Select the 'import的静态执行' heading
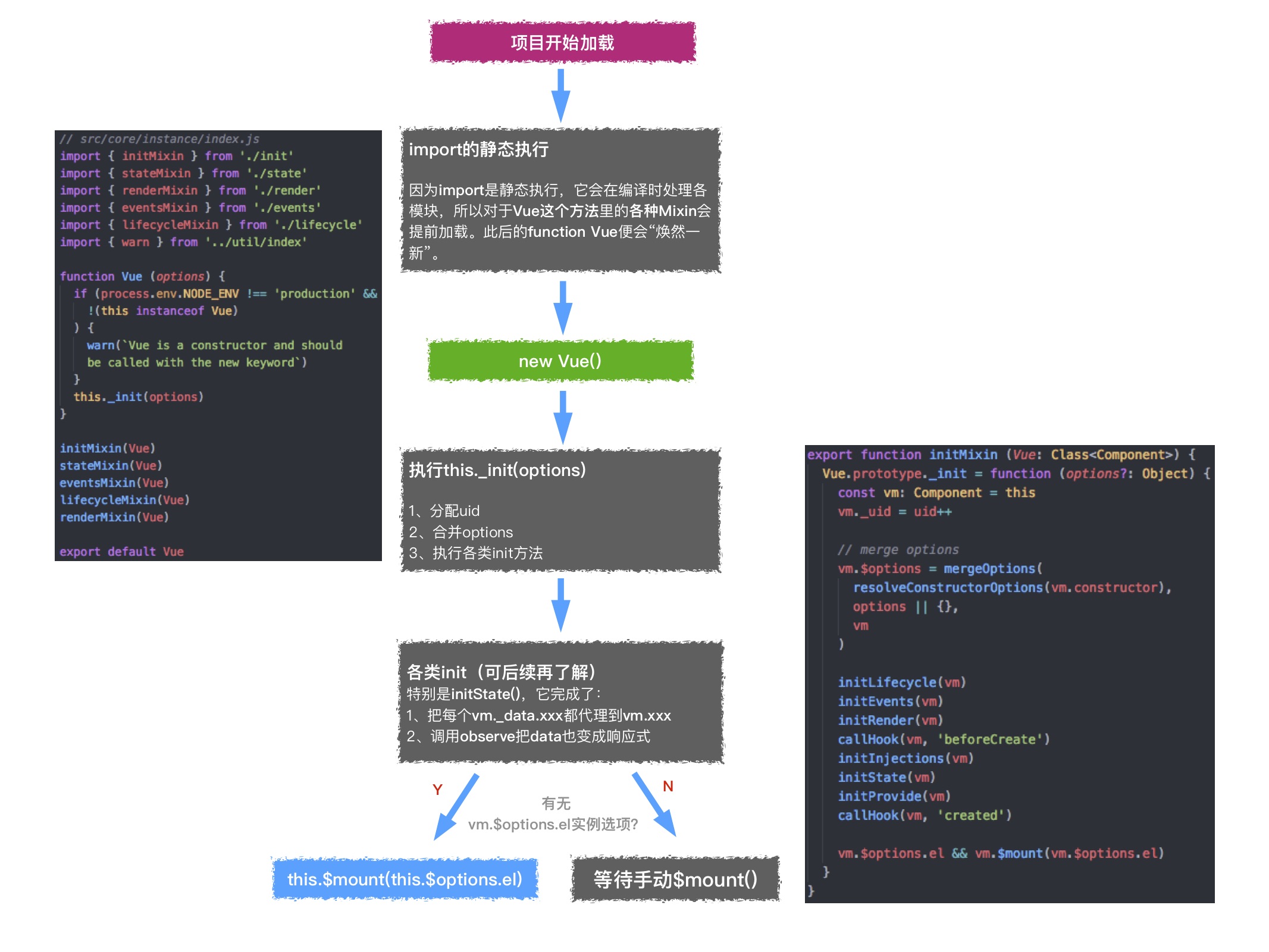Screen dimensions: 1269x952 [x=478, y=149]
